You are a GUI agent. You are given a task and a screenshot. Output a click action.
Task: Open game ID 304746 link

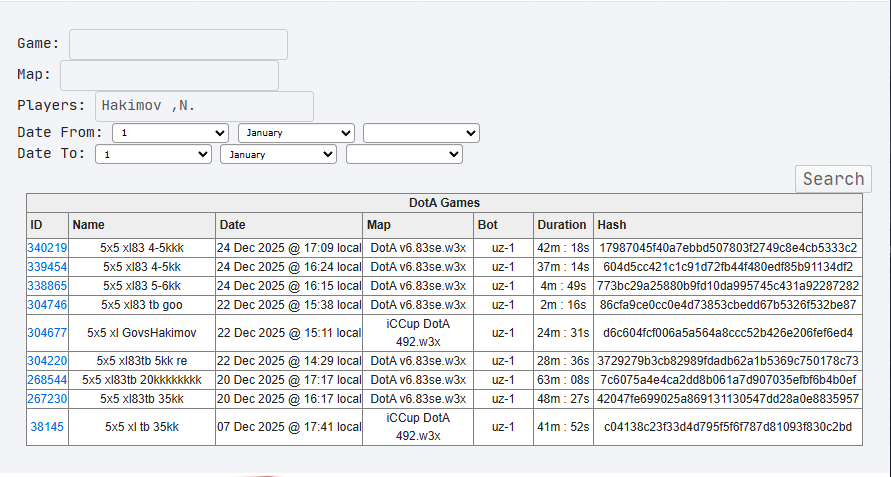tap(47, 305)
